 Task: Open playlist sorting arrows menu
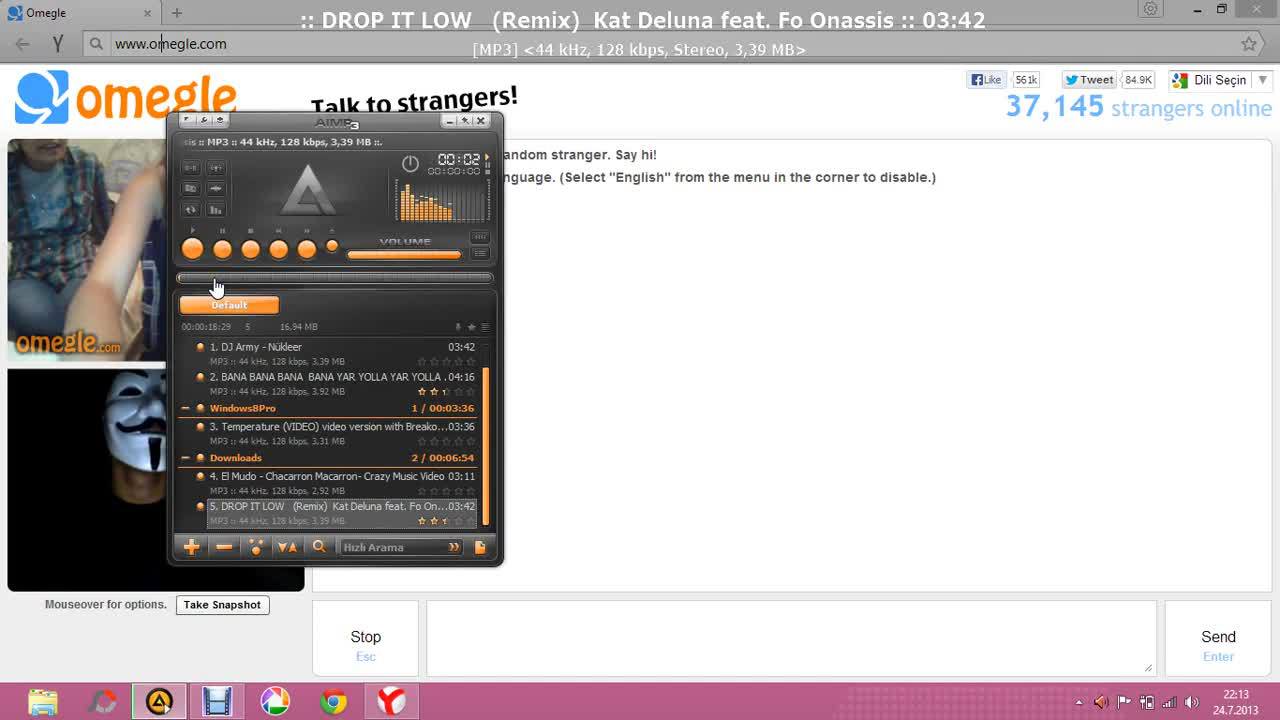[287, 547]
